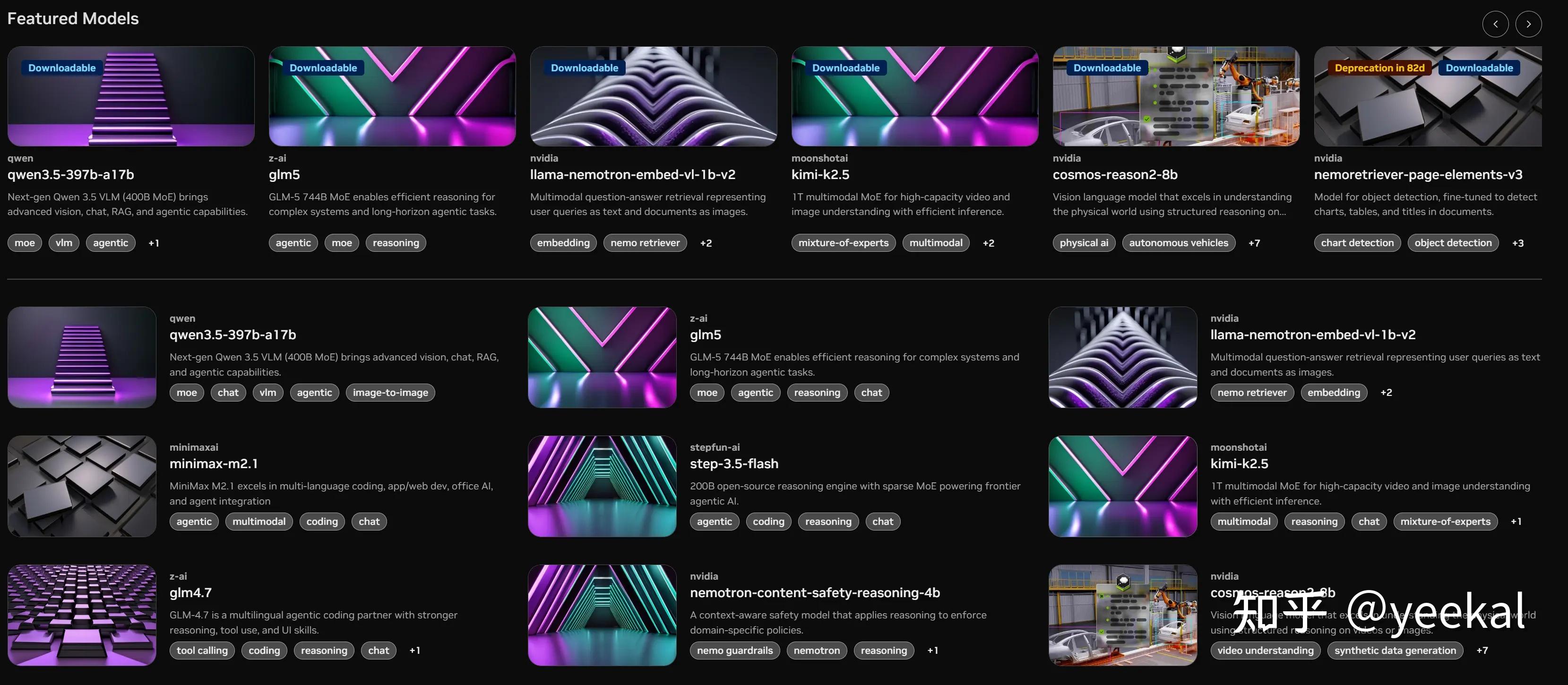Select the "tool calling" tag
The height and width of the screenshot is (685, 1568).
pos(202,651)
